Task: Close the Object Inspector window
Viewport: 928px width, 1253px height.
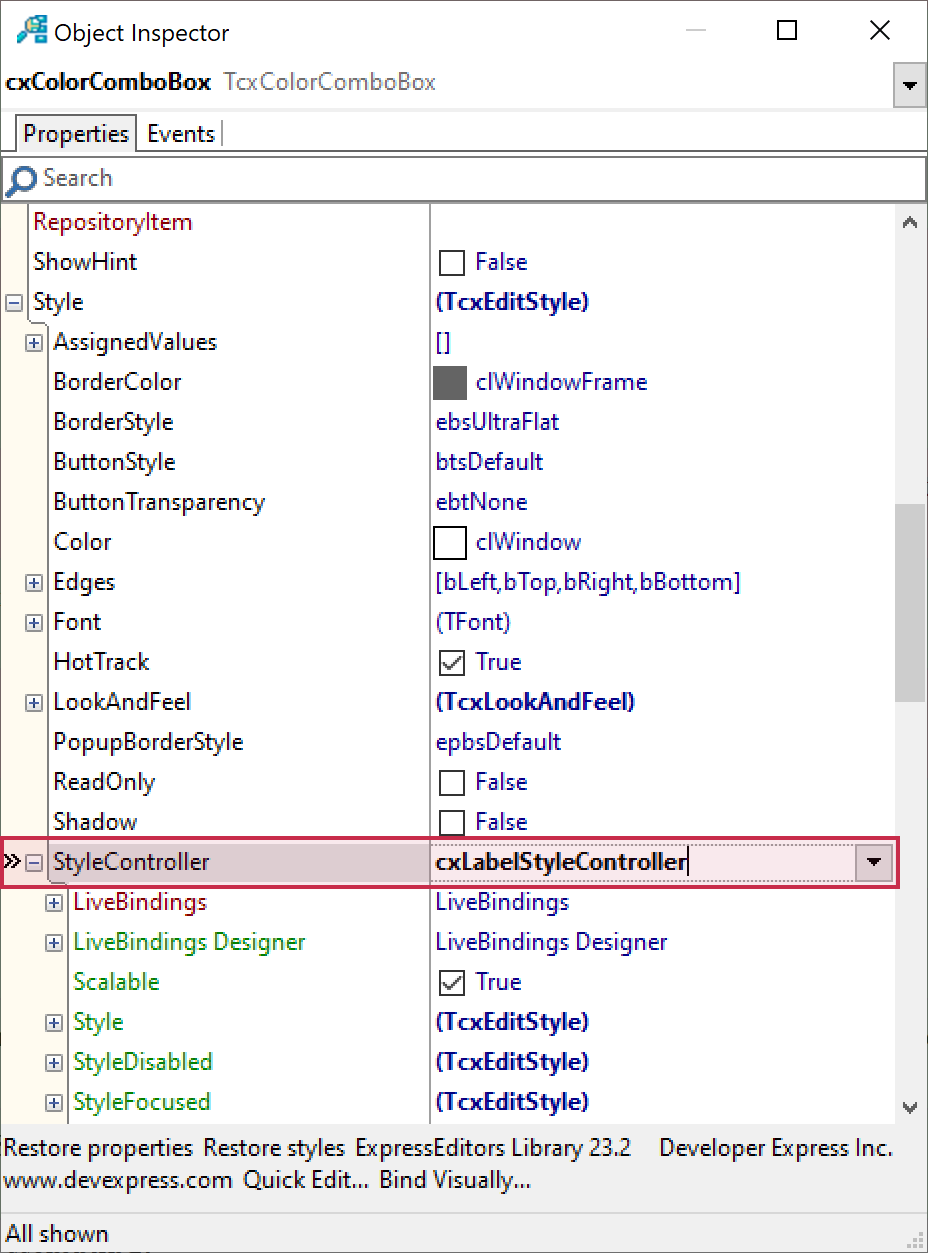Action: click(x=880, y=31)
